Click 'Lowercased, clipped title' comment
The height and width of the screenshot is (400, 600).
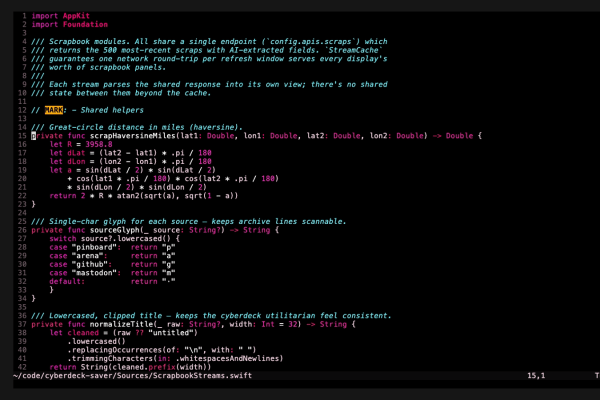pos(106,316)
